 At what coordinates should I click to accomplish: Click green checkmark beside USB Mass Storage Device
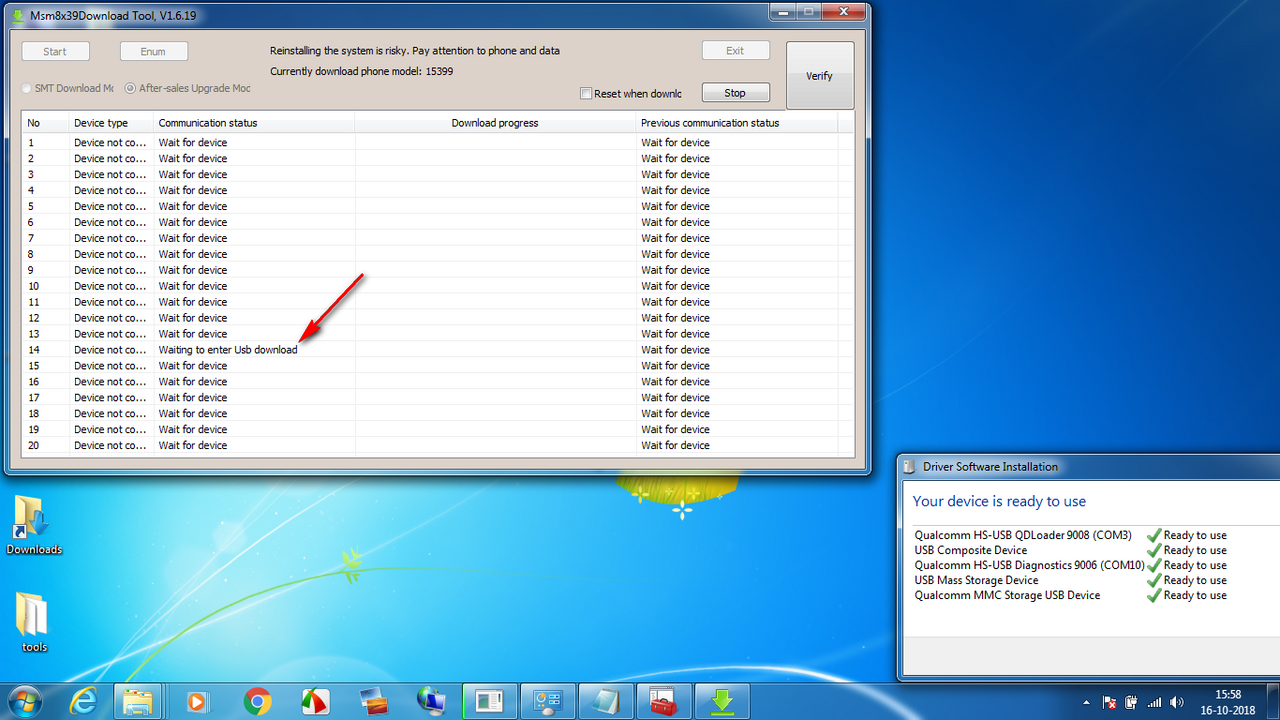click(x=1154, y=580)
